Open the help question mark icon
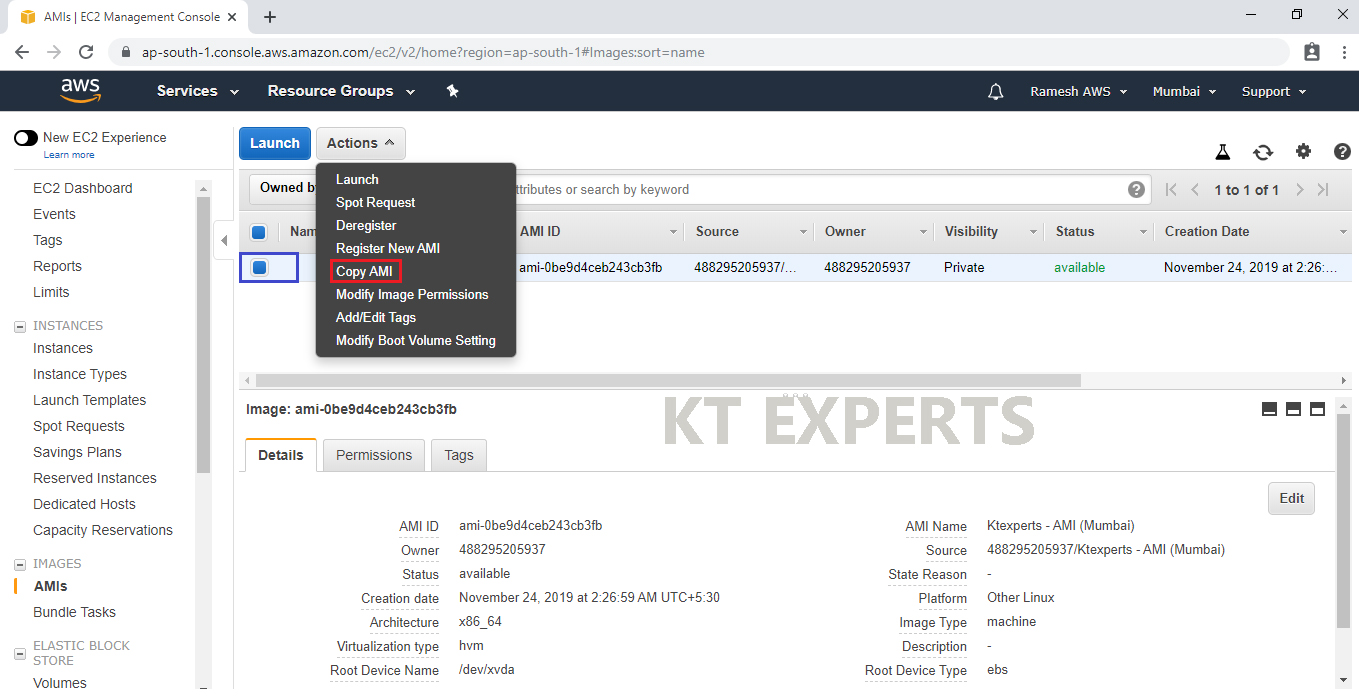The image size is (1359, 697). pyautogui.click(x=1342, y=152)
